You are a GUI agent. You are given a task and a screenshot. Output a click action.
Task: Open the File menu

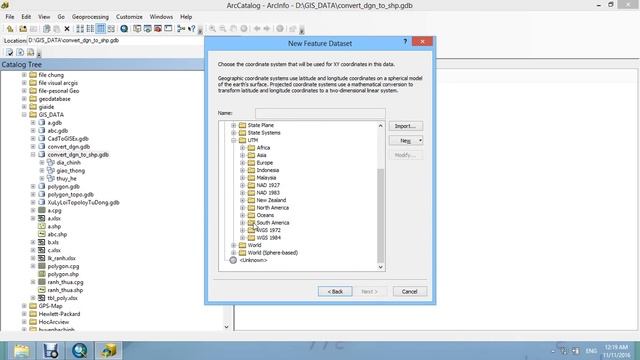(x=9, y=17)
